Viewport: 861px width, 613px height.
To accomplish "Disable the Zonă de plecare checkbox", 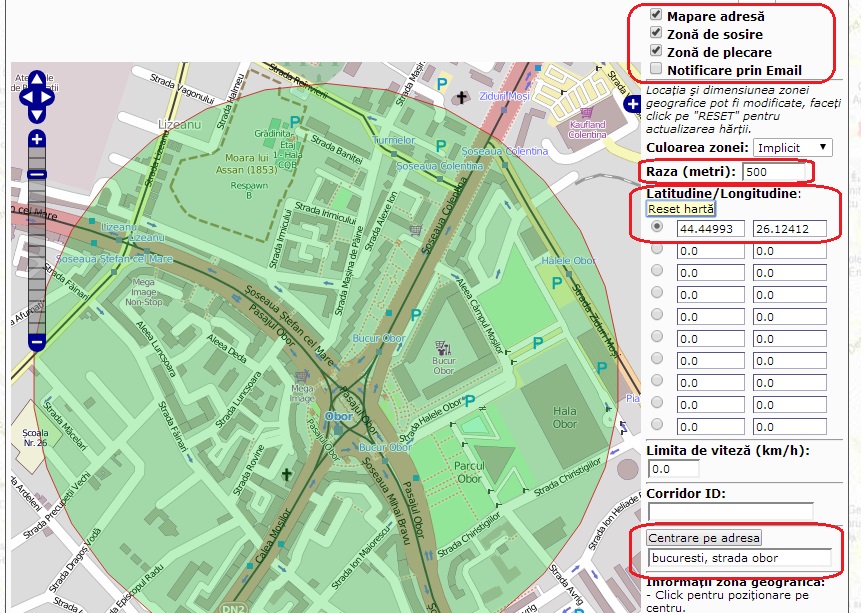I will click(x=656, y=51).
